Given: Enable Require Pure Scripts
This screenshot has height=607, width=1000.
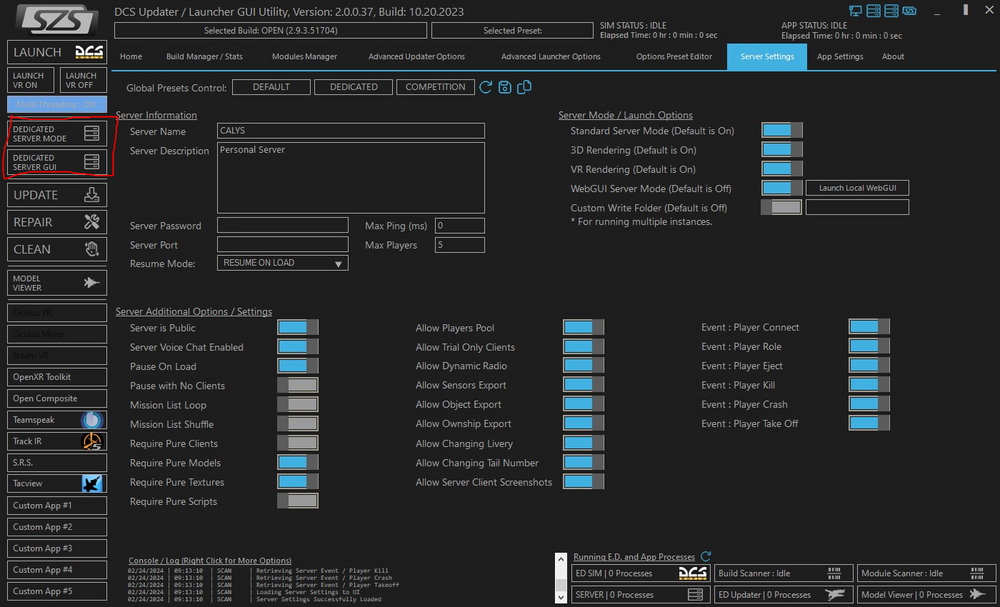Looking at the screenshot, I should pos(297,502).
